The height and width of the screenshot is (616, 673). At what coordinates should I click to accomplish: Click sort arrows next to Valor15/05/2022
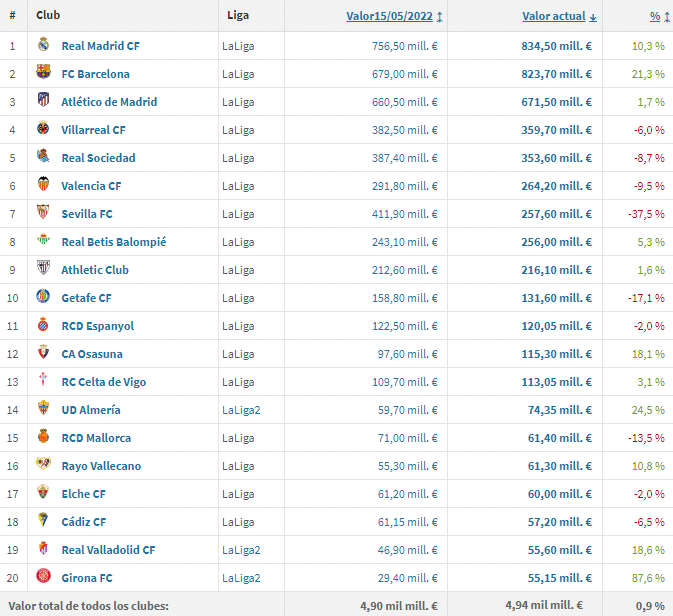pos(440,17)
